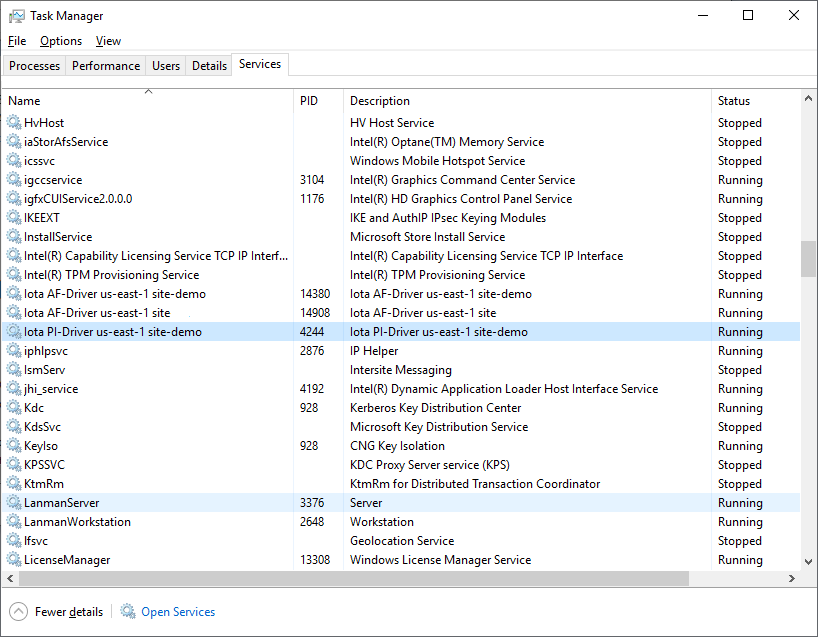Select the lfsvc gear icon
This screenshot has height=637, width=818.
pos(14,540)
